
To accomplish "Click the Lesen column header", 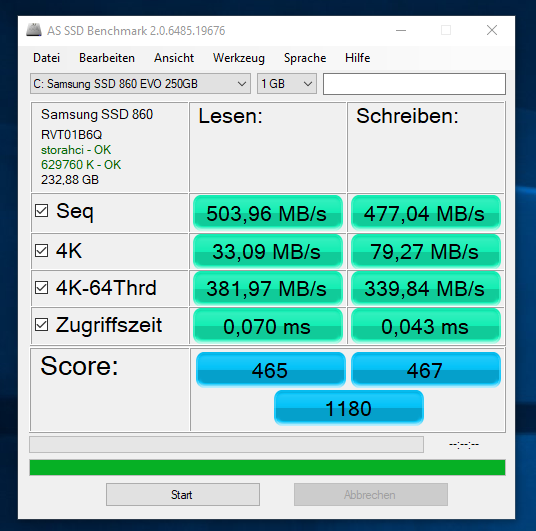I will [230, 116].
